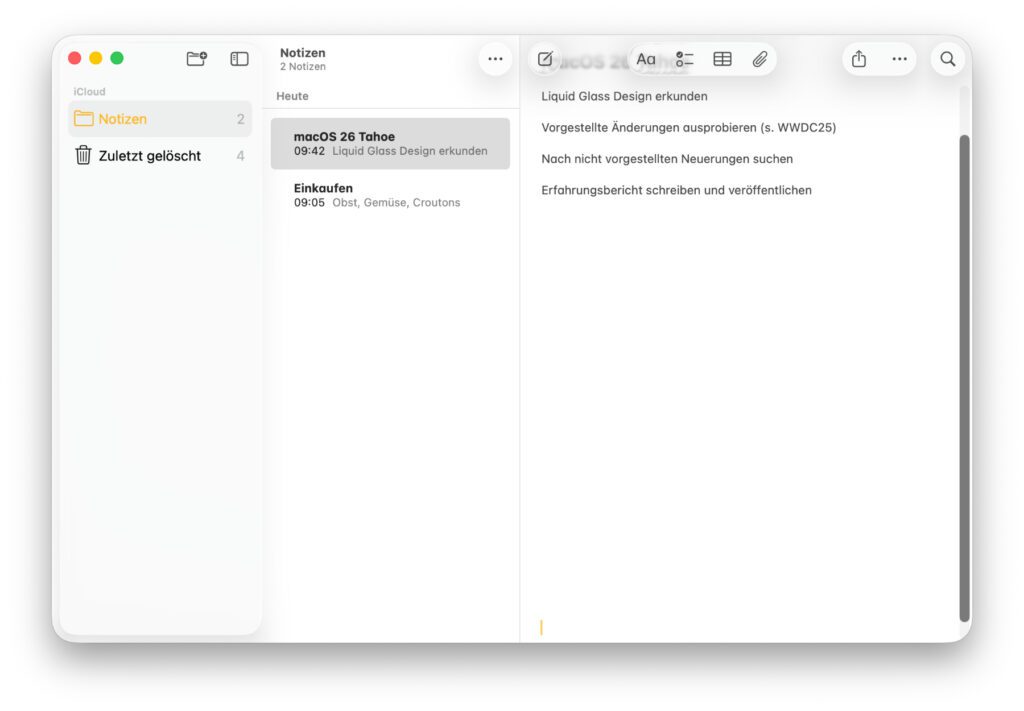The width and height of the screenshot is (1024, 711).
Task: Open the more options menu in the note toolbar
Action: pyautogui.click(x=898, y=59)
